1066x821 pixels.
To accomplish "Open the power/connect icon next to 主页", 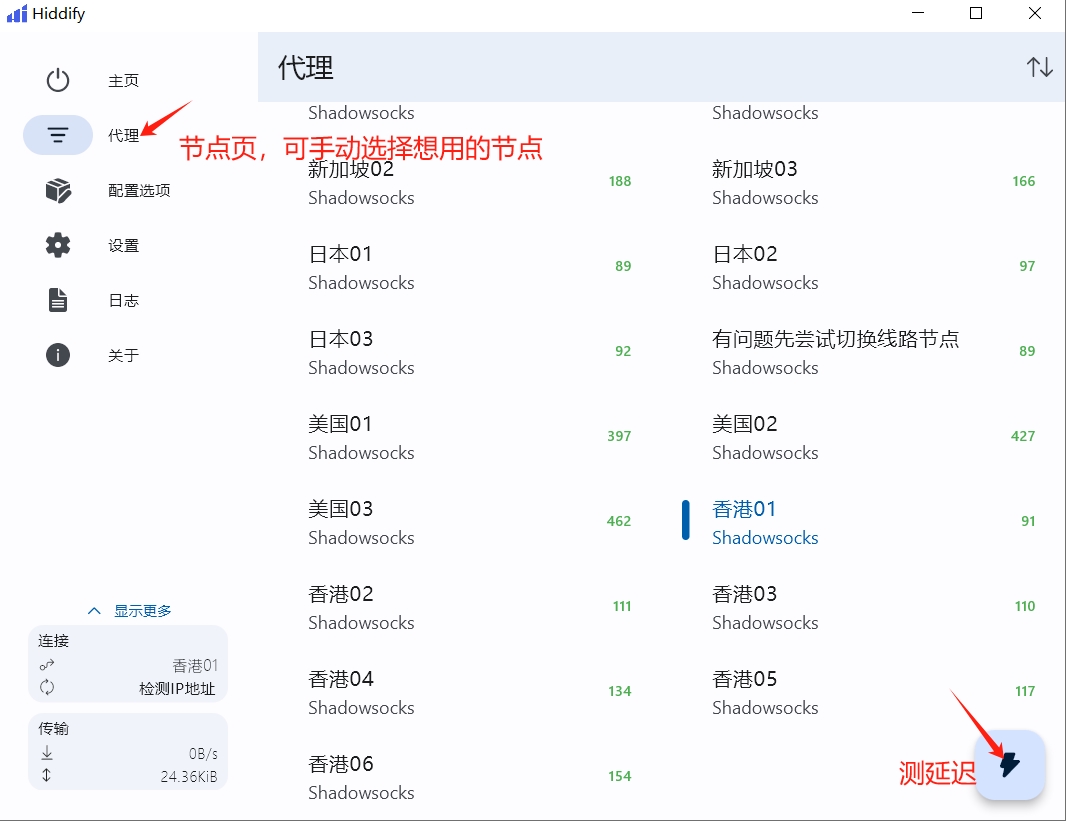I will coord(57,80).
